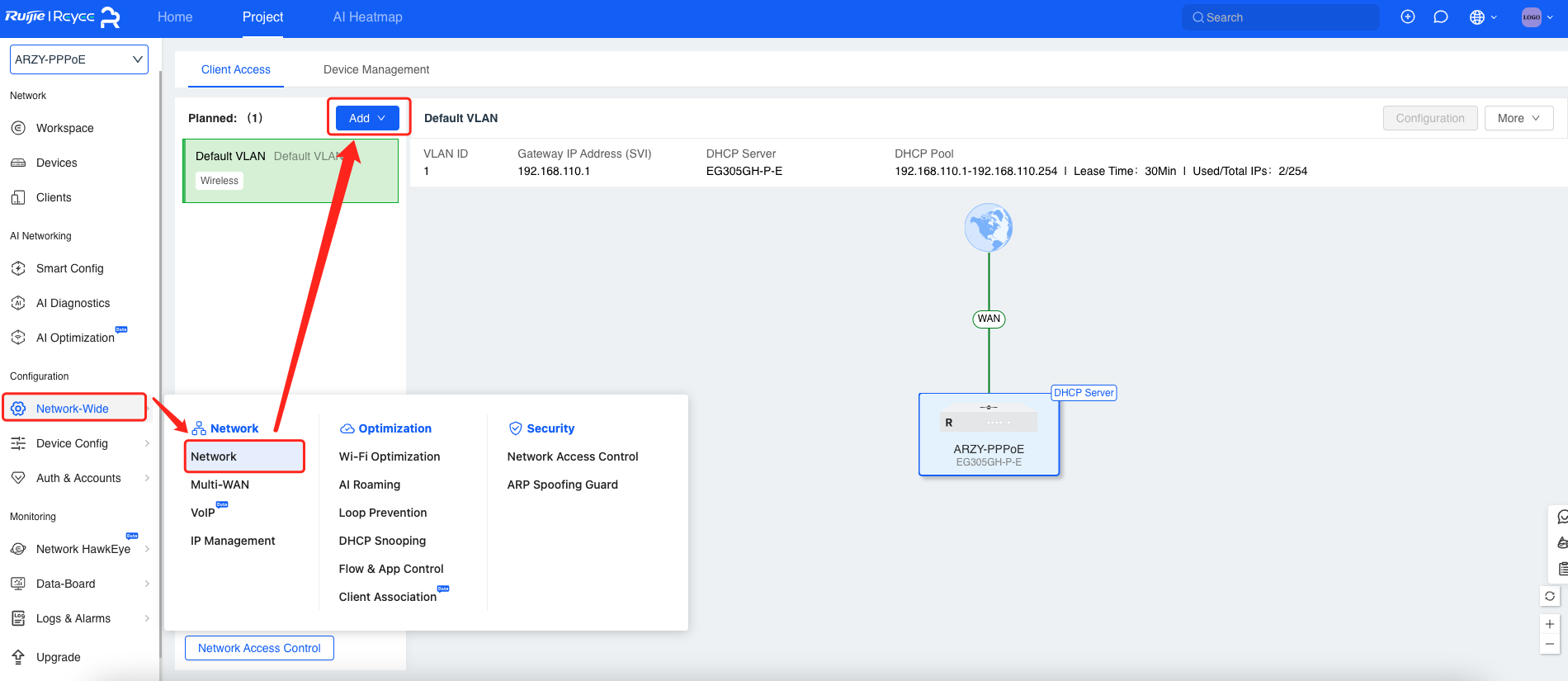Screen dimensions: 1568x681
Task: Click the Auth & Accounts shield icon
Action: (18, 478)
